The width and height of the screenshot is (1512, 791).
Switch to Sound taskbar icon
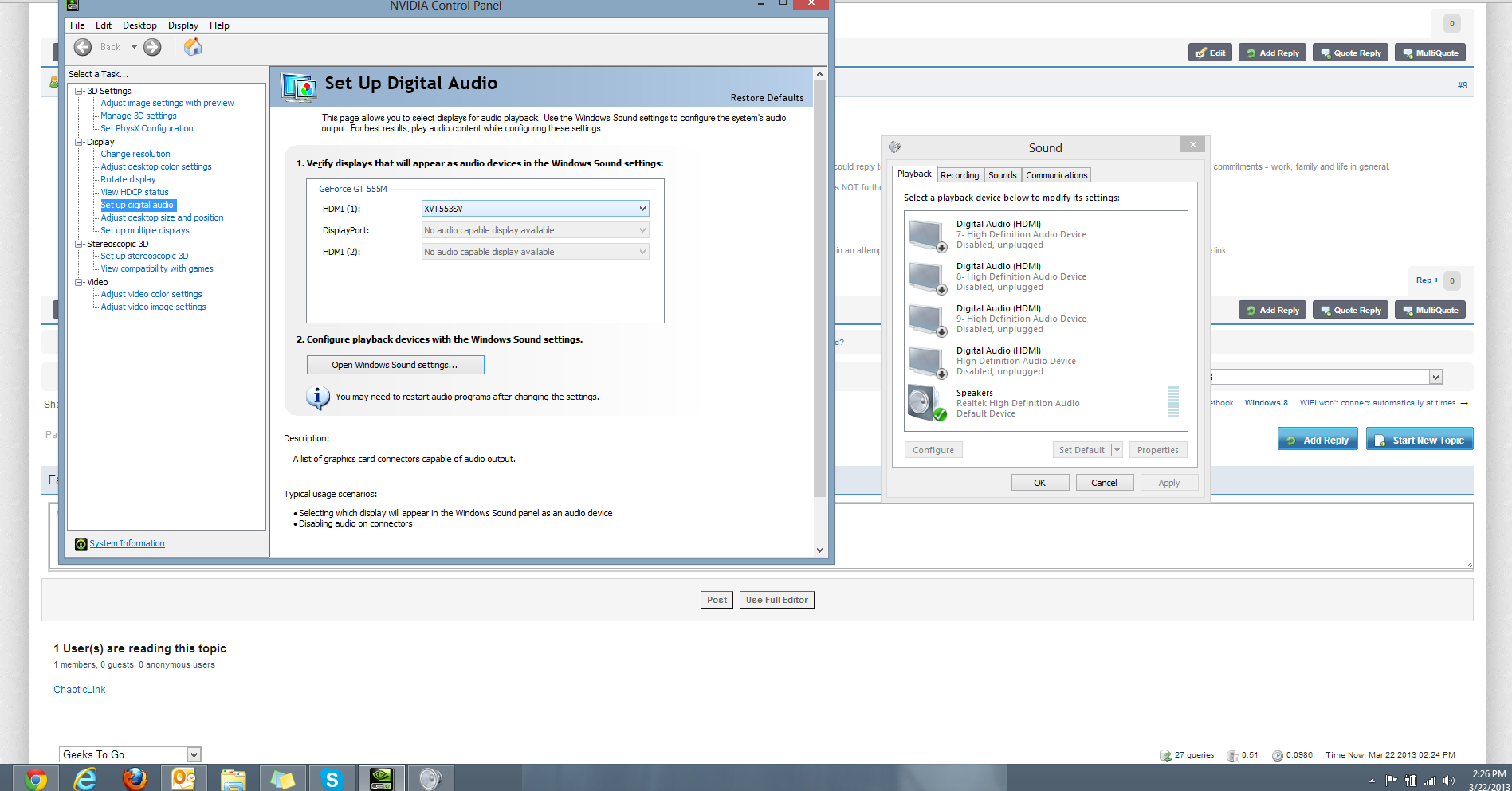430,778
